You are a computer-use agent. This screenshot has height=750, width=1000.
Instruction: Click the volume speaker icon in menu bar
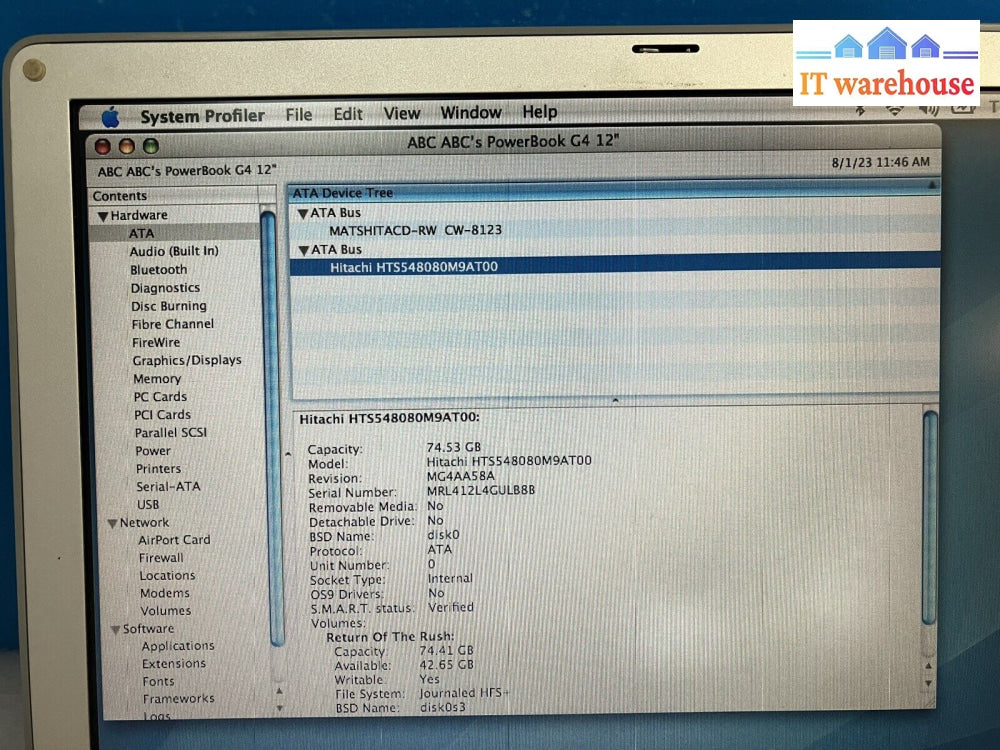point(930,110)
